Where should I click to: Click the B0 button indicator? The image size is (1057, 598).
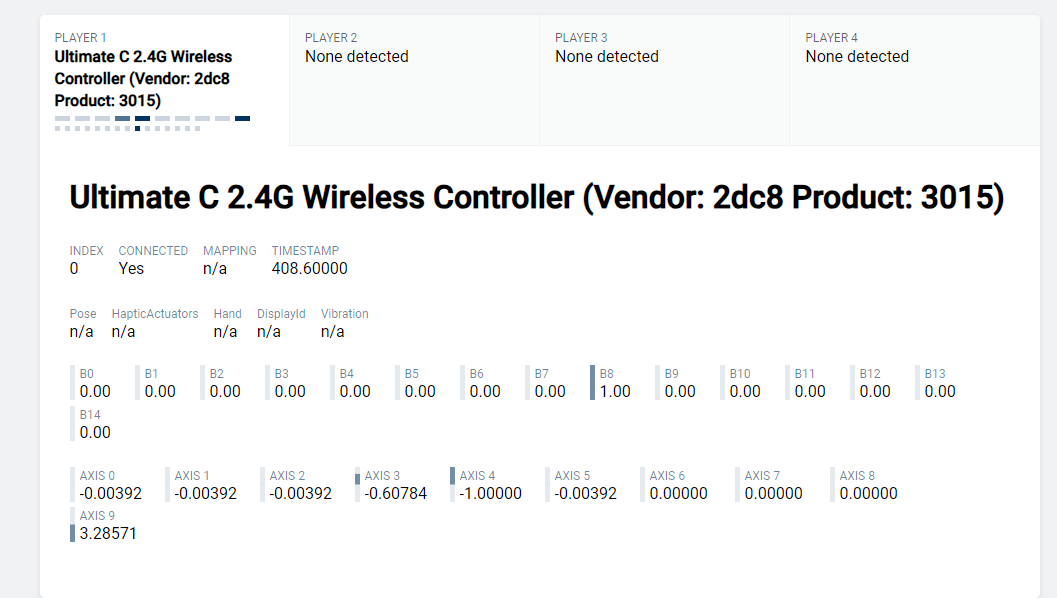pyautogui.click(x=94, y=383)
